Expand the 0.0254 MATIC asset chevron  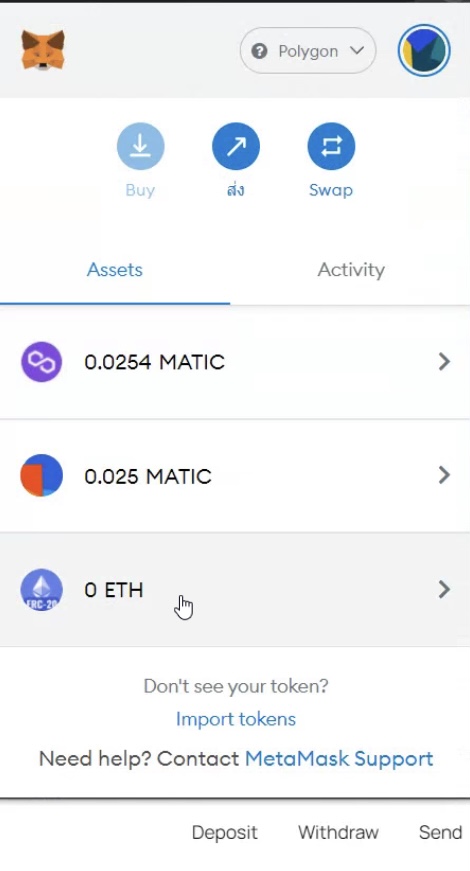click(444, 362)
